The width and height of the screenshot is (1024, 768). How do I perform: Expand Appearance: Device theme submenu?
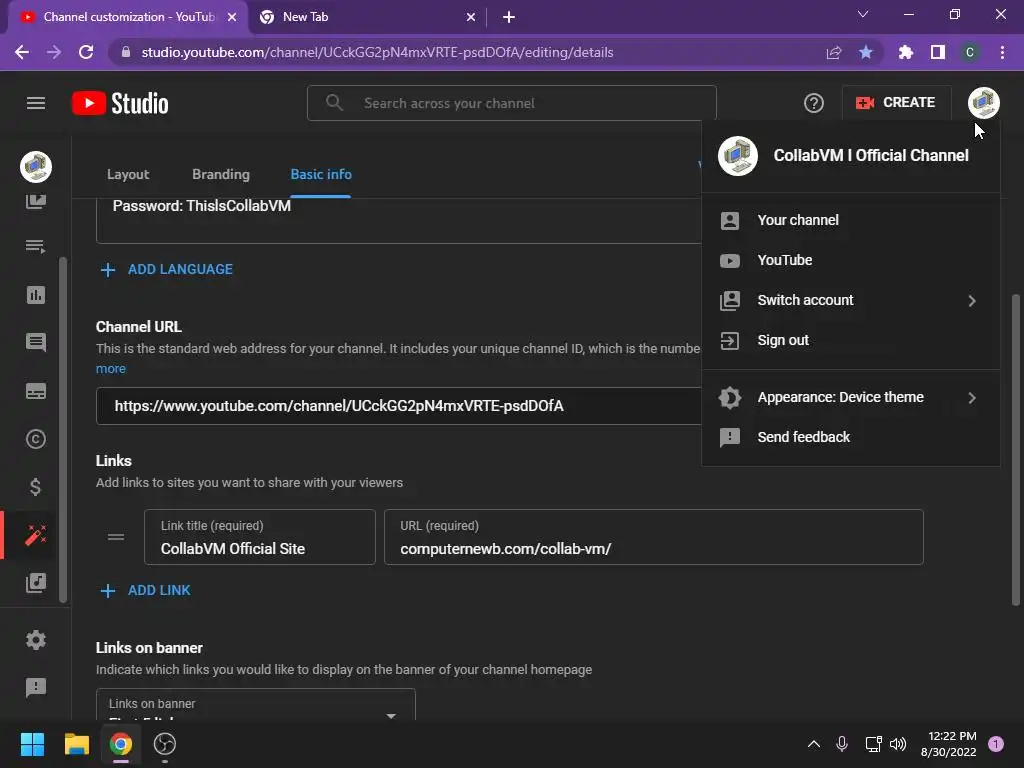pos(850,397)
